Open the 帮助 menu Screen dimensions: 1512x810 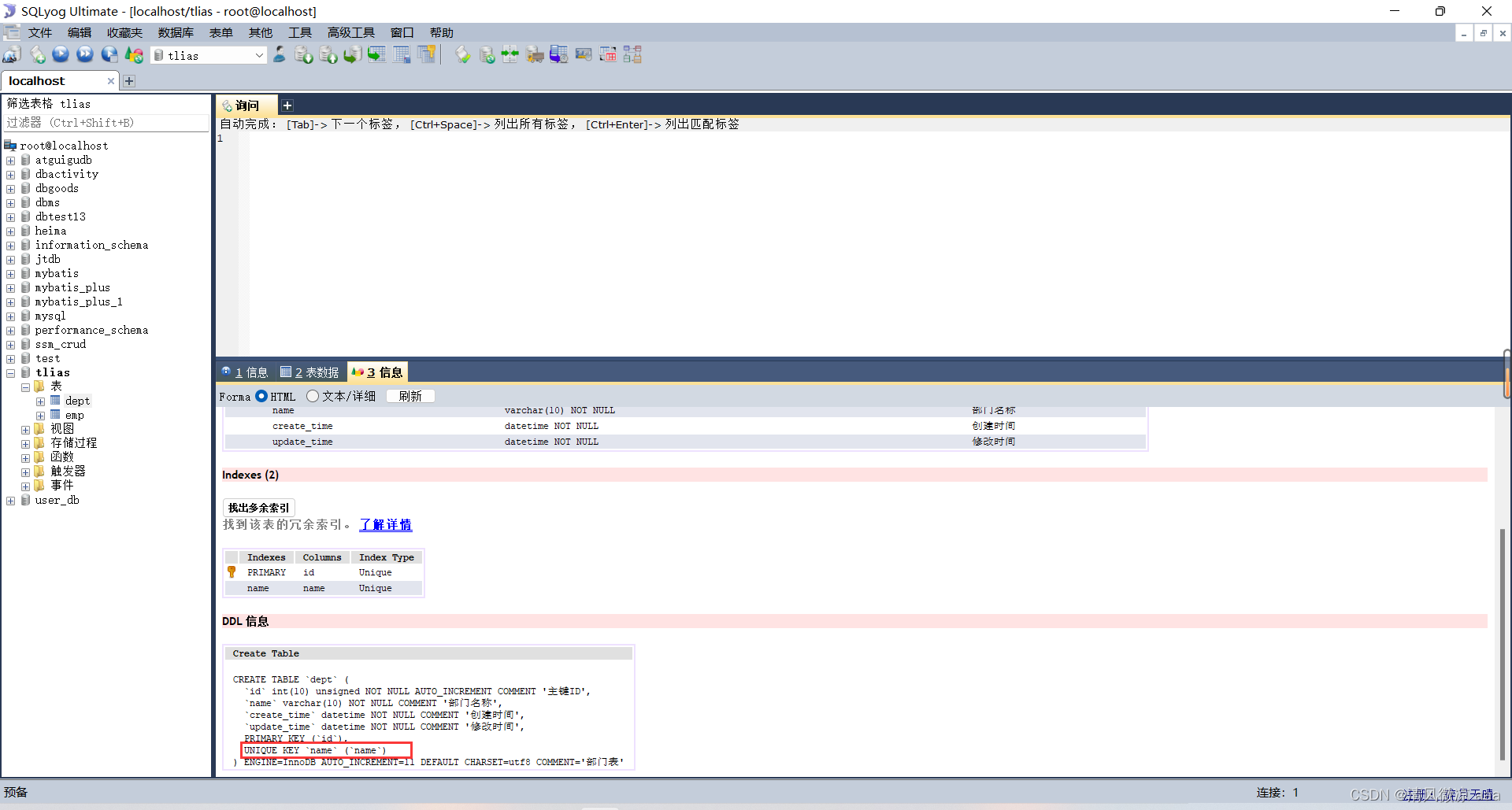point(442,32)
